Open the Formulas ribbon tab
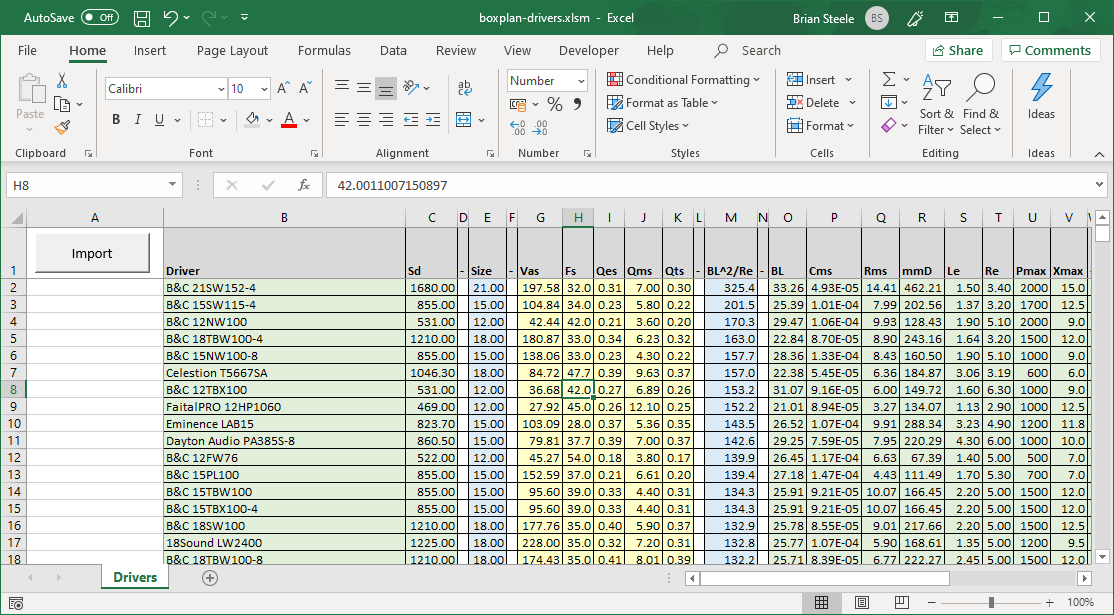1114x615 pixels. coord(324,50)
